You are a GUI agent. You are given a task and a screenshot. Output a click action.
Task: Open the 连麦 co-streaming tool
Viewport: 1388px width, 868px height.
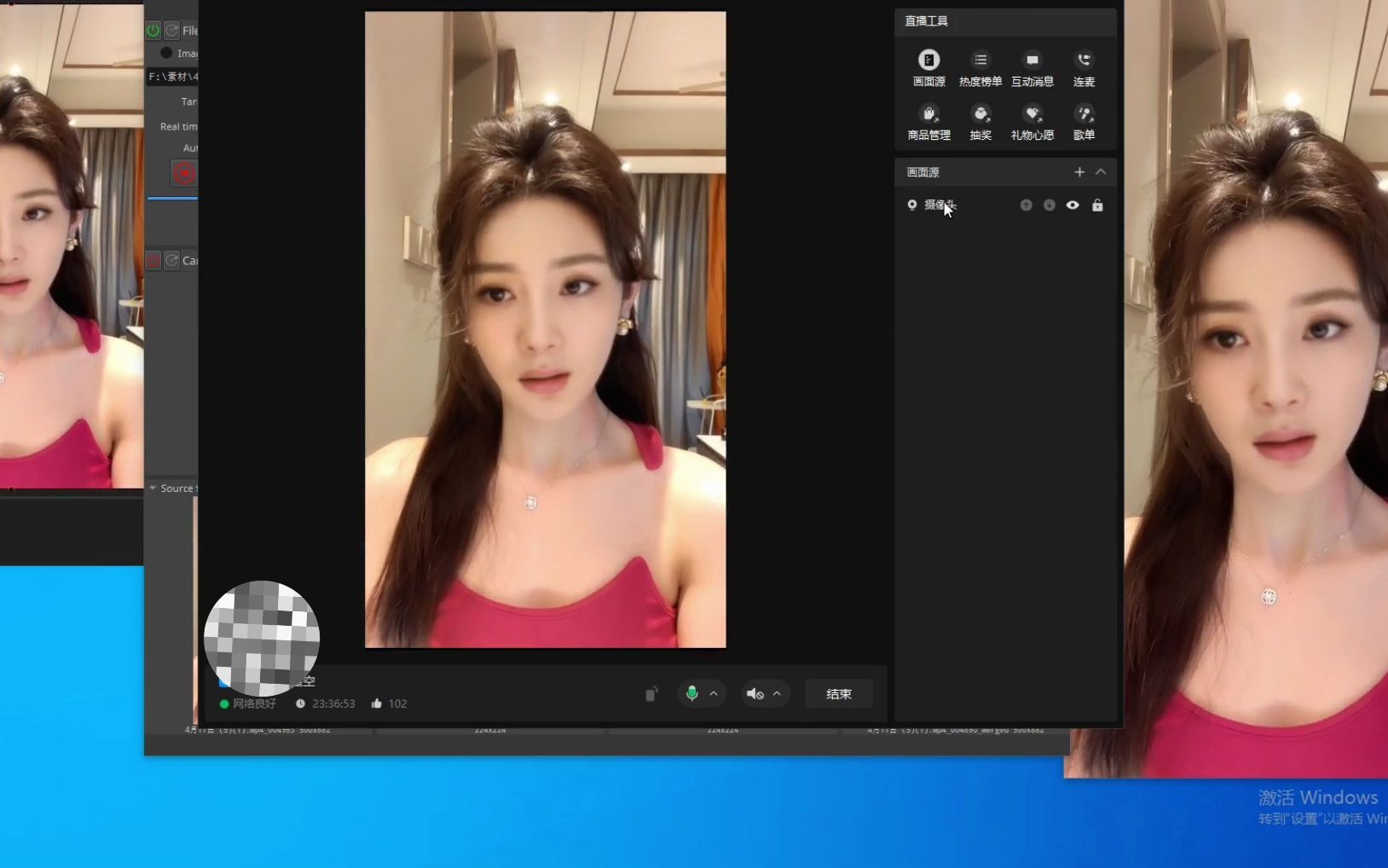tap(1084, 68)
